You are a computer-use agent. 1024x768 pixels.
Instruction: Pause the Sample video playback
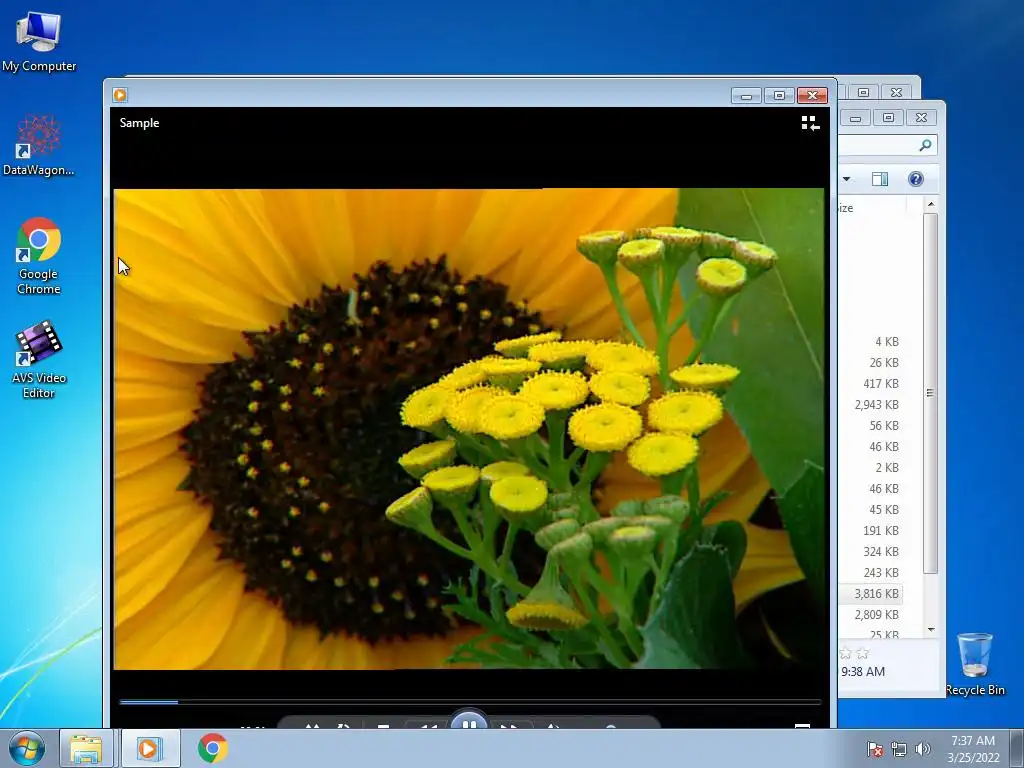[468, 722]
